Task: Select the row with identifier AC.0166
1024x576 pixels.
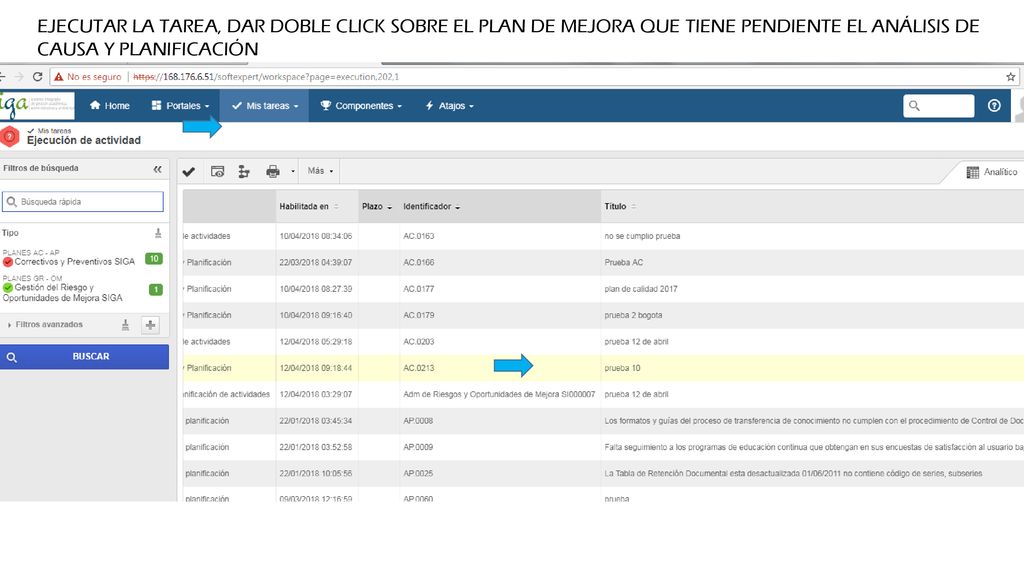Action: pyautogui.click(x=603, y=263)
